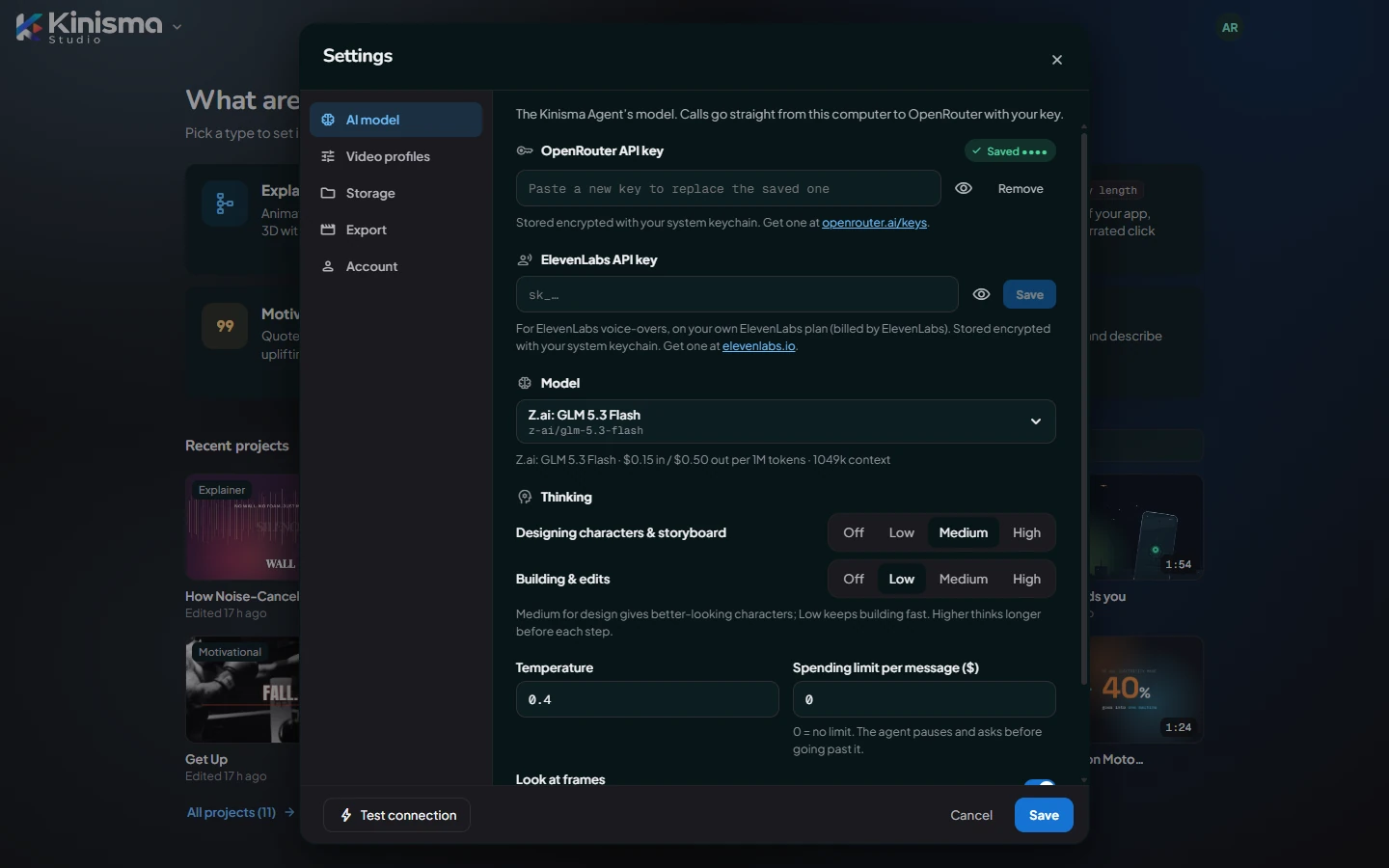The width and height of the screenshot is (1389, 868).
Task: Click the key icon beside OpenRouter API key
Action: (x=525, y=150)
